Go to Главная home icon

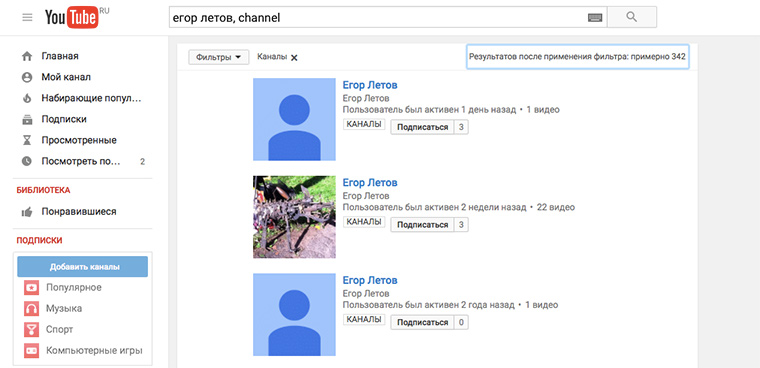click(27, 56)
